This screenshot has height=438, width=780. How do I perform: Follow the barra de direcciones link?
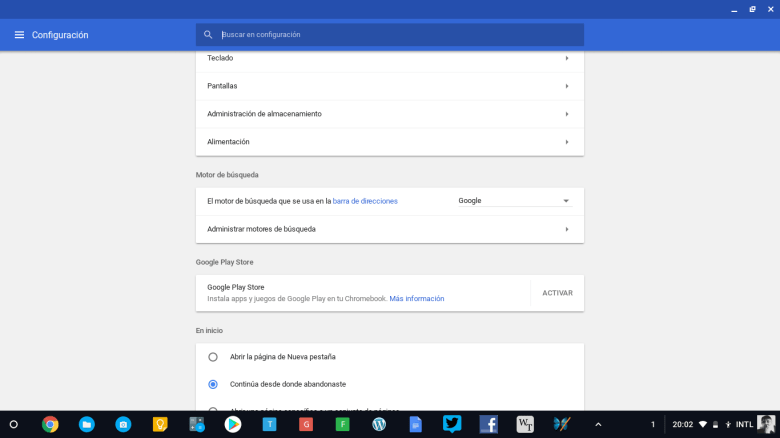click(x=365, y=201)
